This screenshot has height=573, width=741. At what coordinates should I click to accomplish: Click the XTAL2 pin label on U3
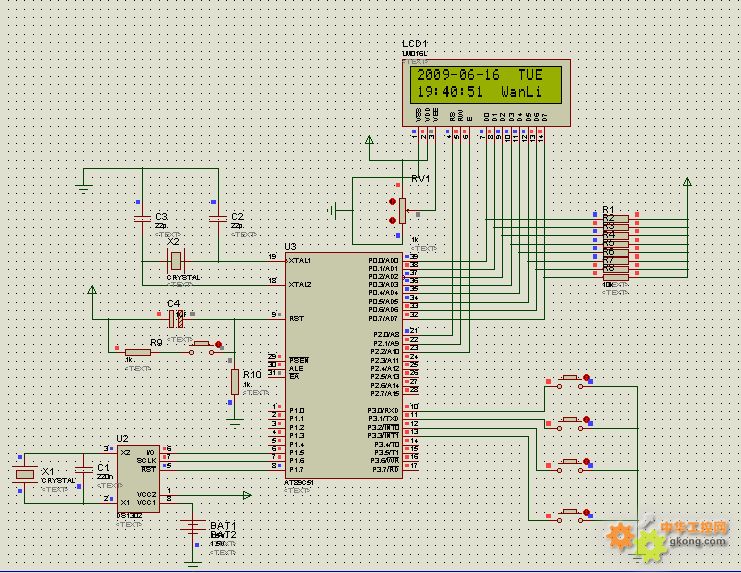tap(300, 284)
